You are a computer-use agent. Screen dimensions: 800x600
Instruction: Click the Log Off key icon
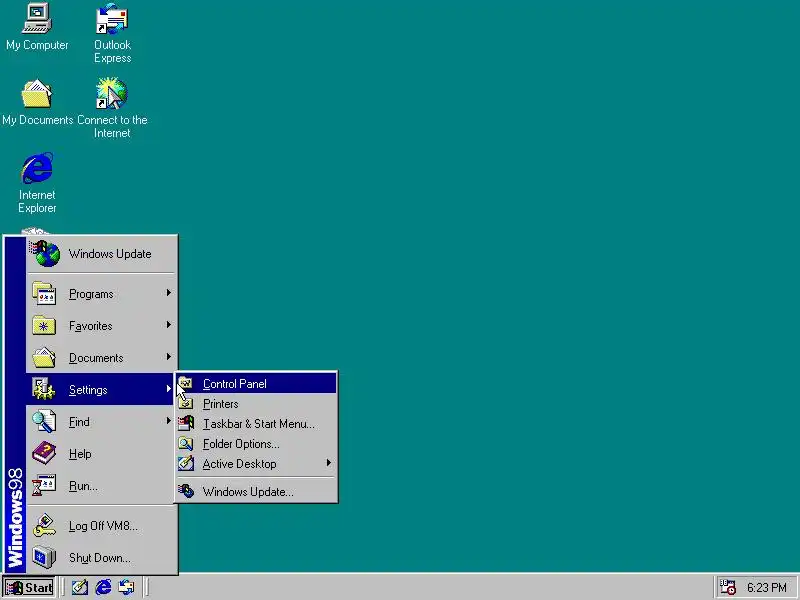pyautogui.click(x=44, y=526)
